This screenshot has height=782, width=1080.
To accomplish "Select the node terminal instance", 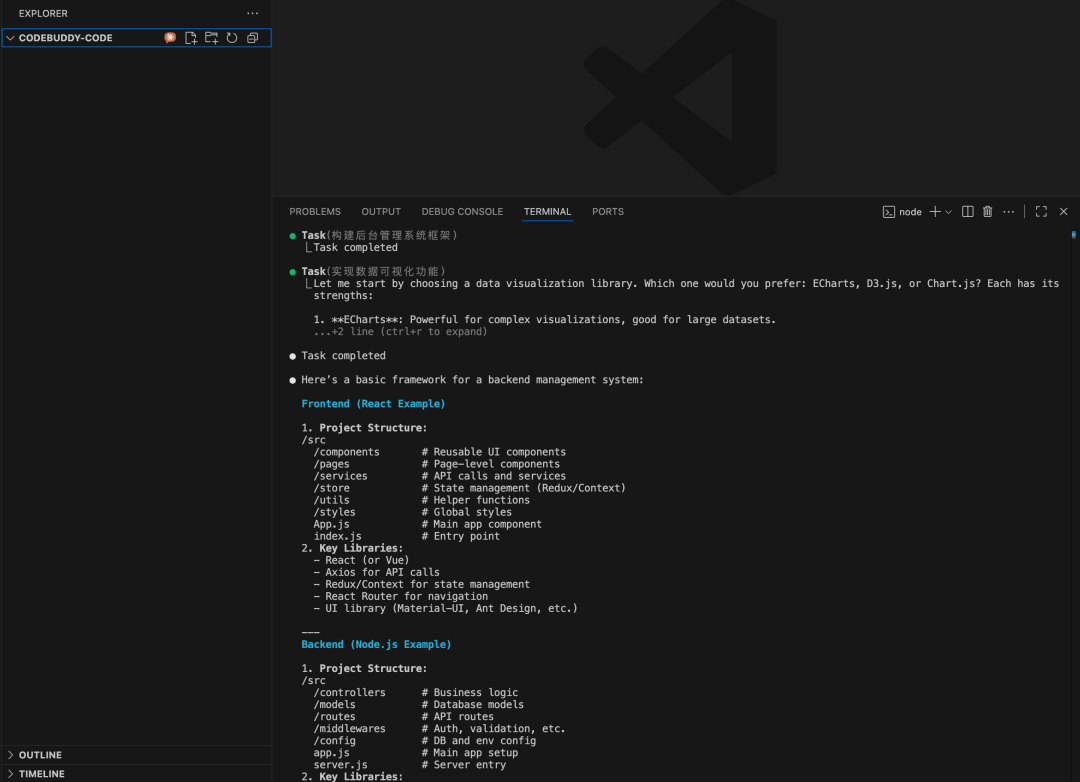I will 902,212.
